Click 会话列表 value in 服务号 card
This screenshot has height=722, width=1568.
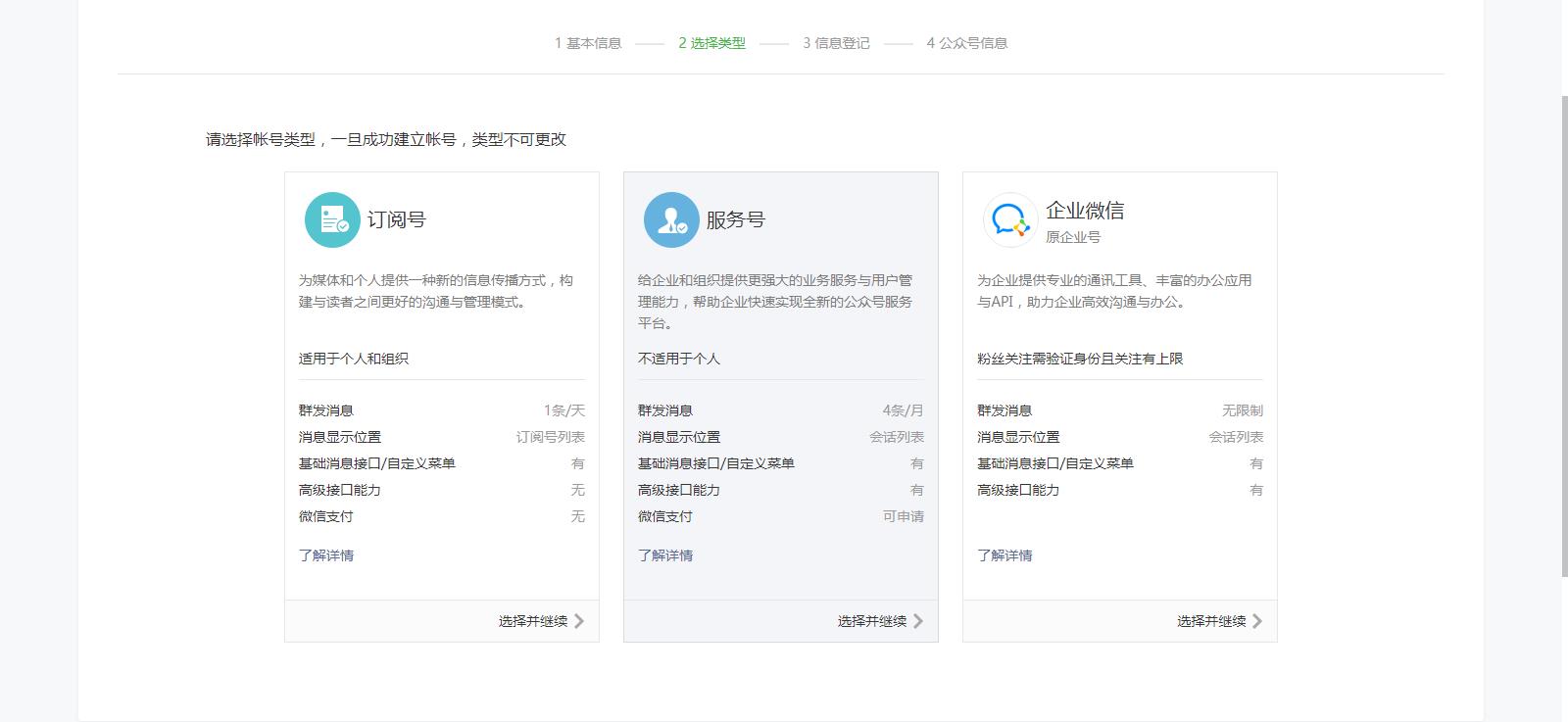(897, 437)
